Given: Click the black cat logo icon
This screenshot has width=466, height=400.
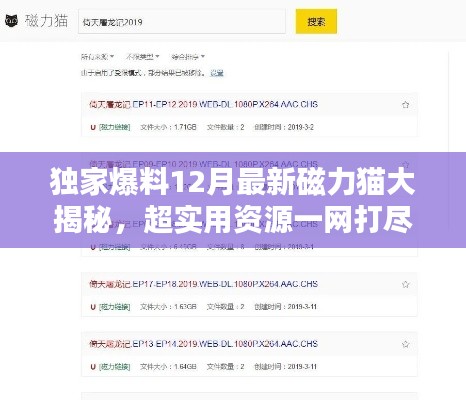Looking at the screenshot, I should pyautogui.click(x=11, y=21).
